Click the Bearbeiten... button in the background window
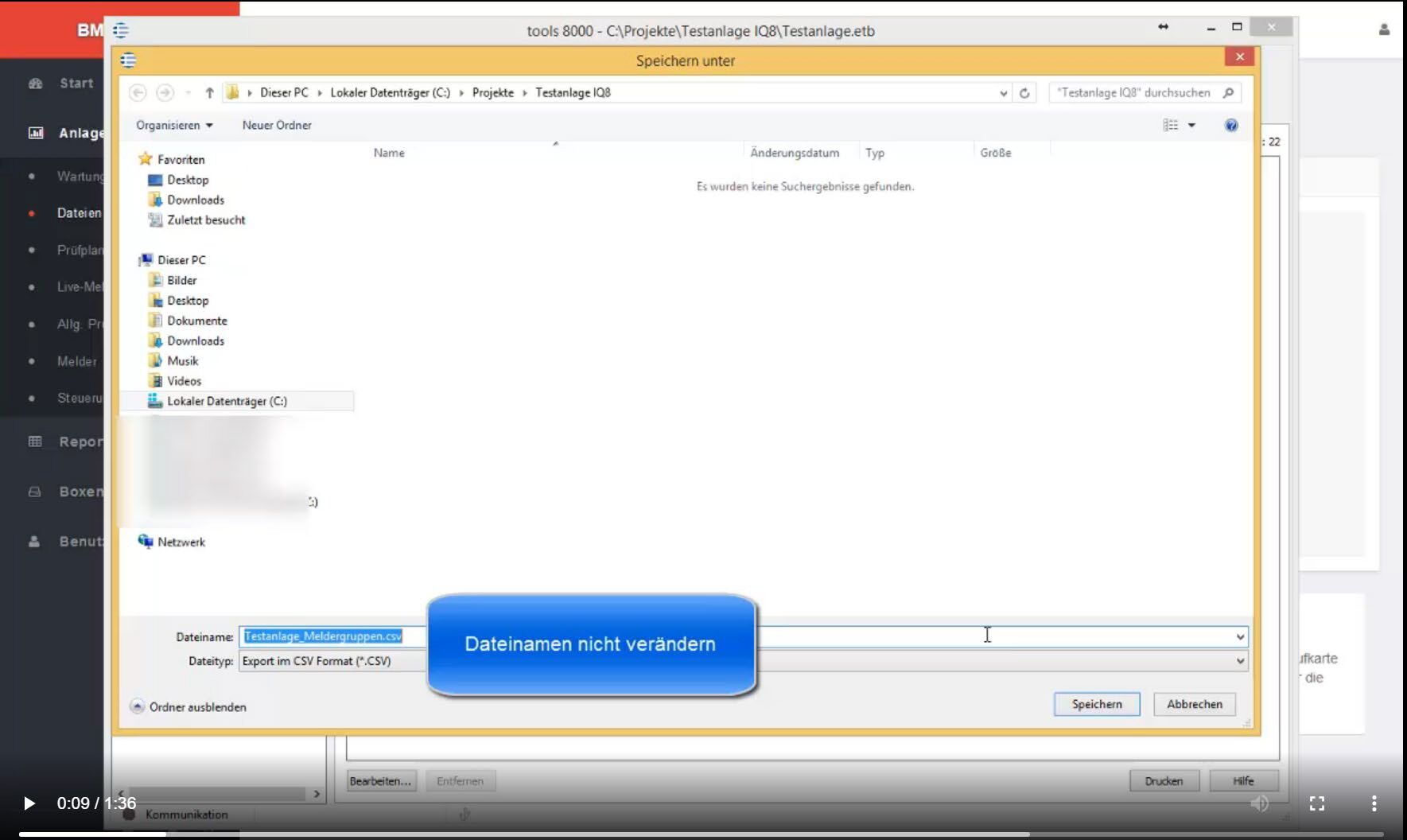Image resolution: width=1407 pixels, height=840 pixels. click(380, 781)
